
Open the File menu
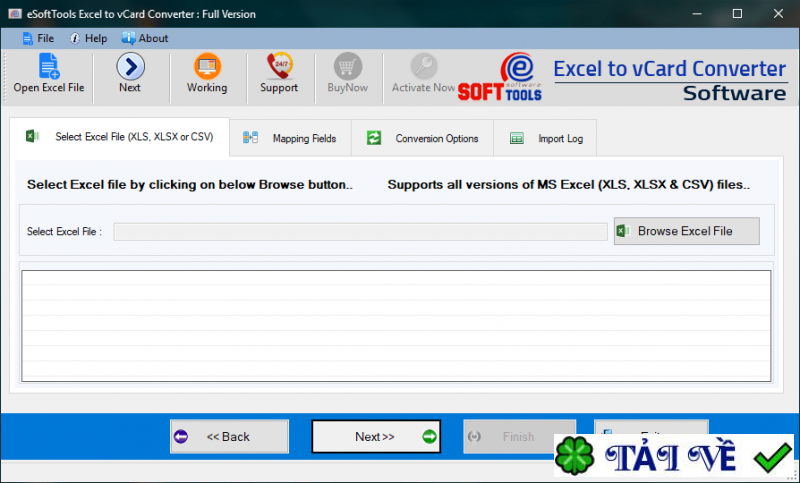coord(38,38)
